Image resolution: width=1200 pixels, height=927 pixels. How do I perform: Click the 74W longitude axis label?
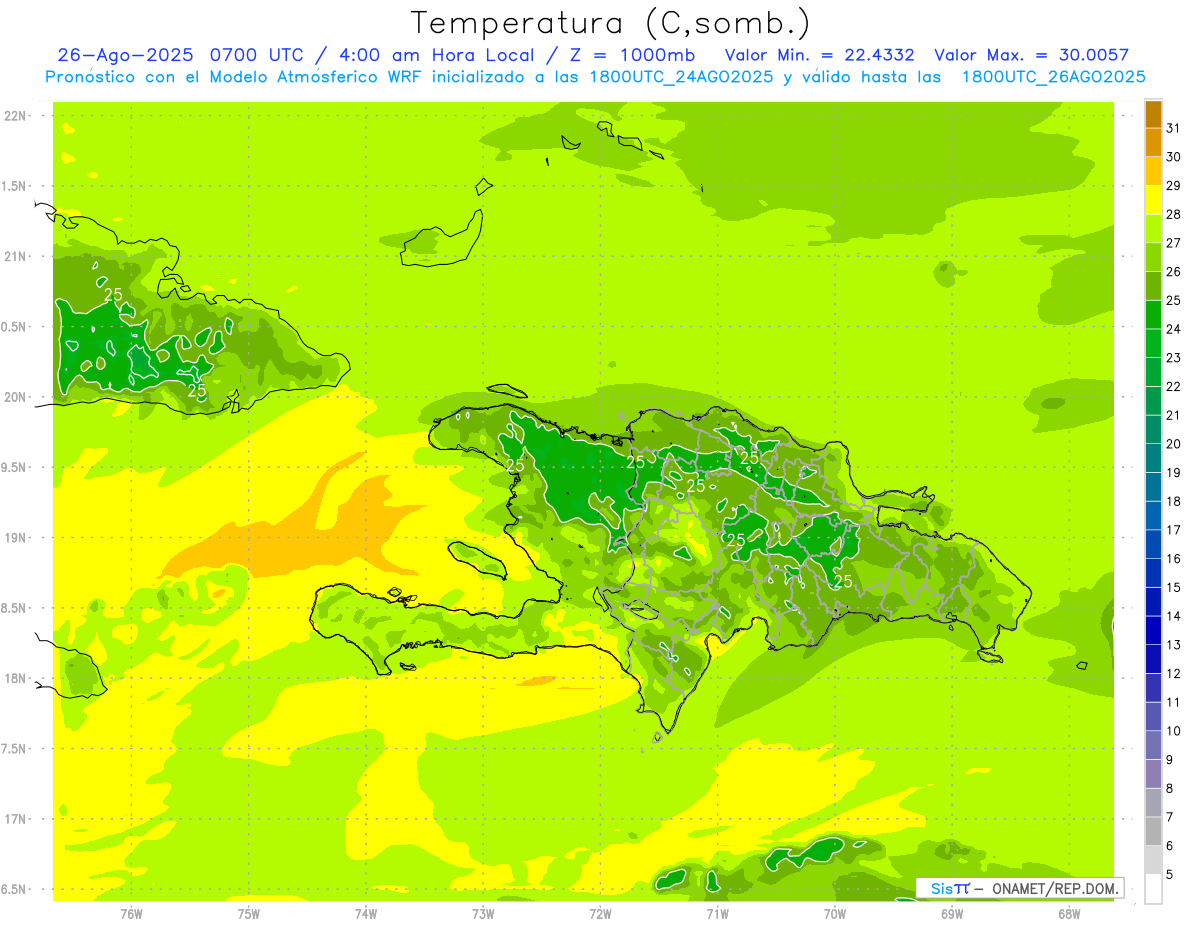tap(366, 914)
